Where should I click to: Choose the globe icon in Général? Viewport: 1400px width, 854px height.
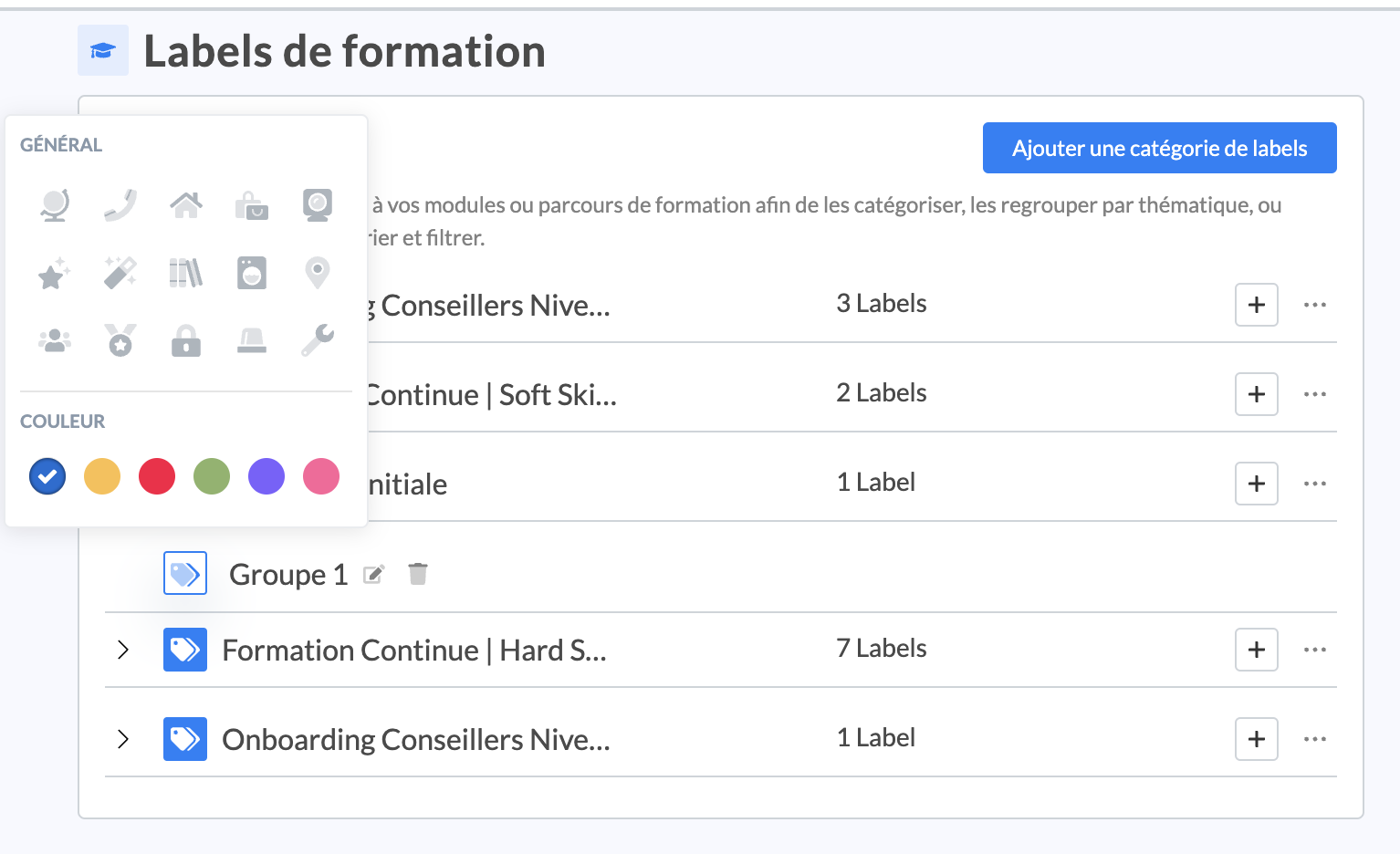tap(55, 204)
